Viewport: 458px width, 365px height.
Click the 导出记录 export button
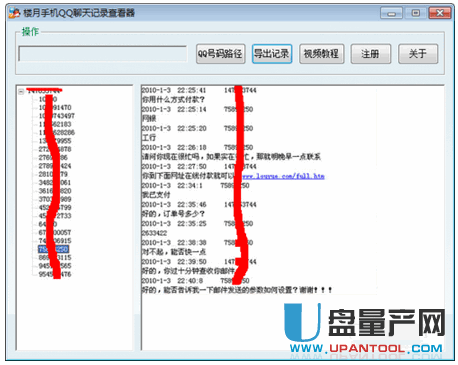point(272,54)
